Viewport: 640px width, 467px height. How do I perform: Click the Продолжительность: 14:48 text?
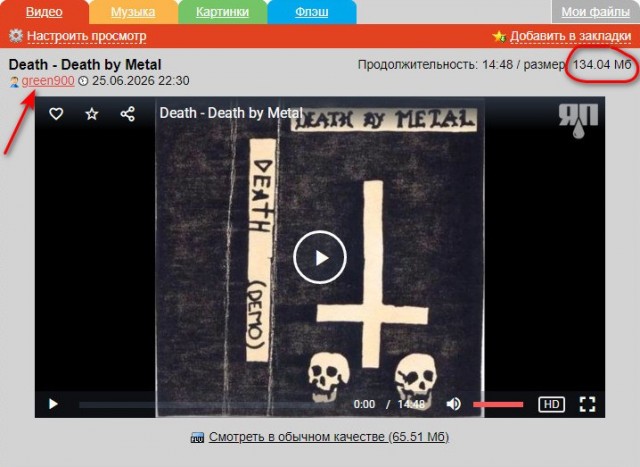coord(435,64)
